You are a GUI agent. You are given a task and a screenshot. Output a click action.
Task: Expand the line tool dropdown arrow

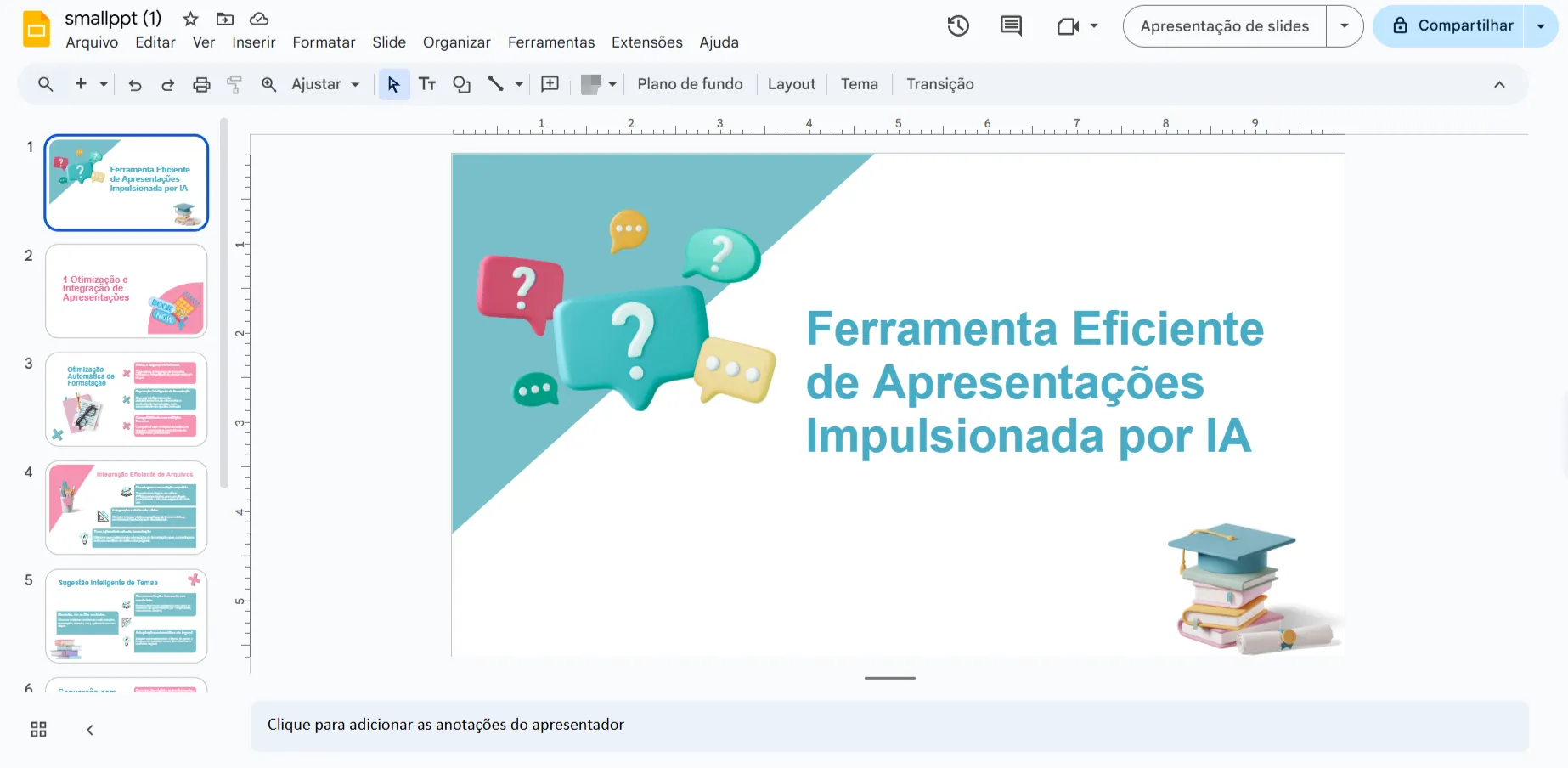click(519, 84)
